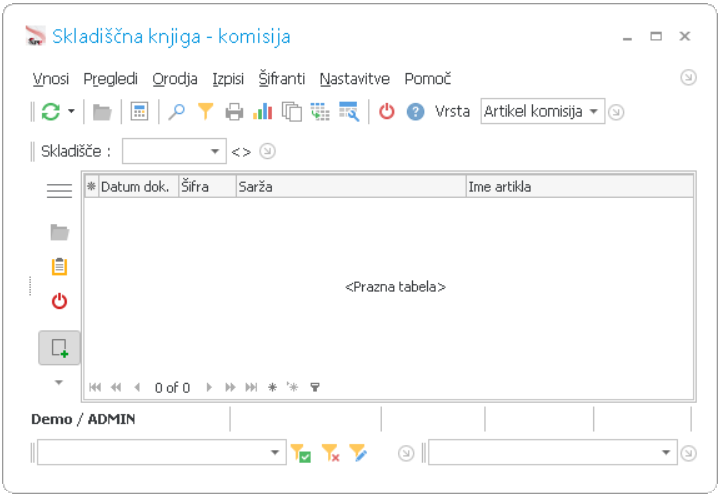Open the blue help question icon

(415, 112)
